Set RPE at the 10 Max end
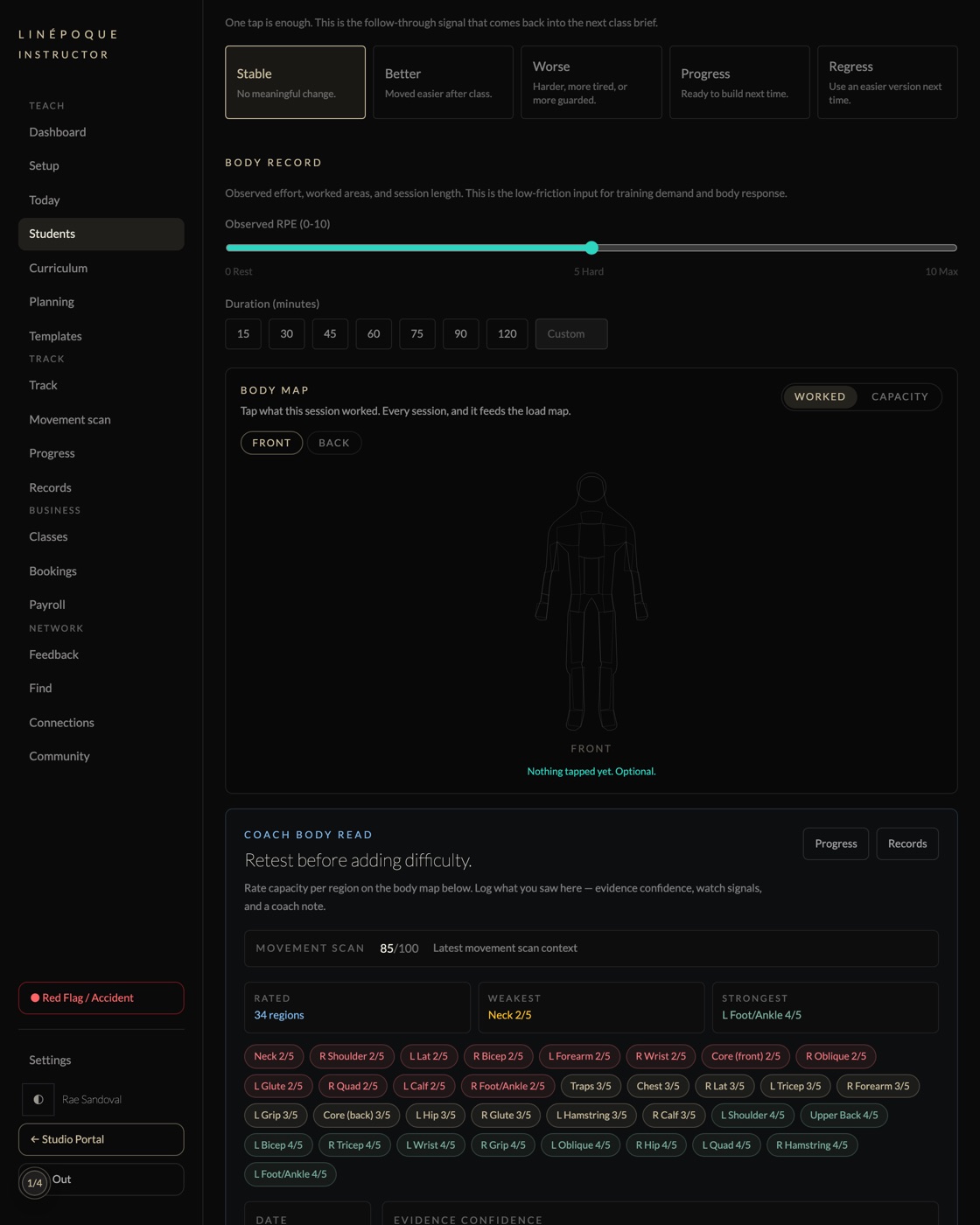This screenshot has height=1225, width=980. (954, 248)
